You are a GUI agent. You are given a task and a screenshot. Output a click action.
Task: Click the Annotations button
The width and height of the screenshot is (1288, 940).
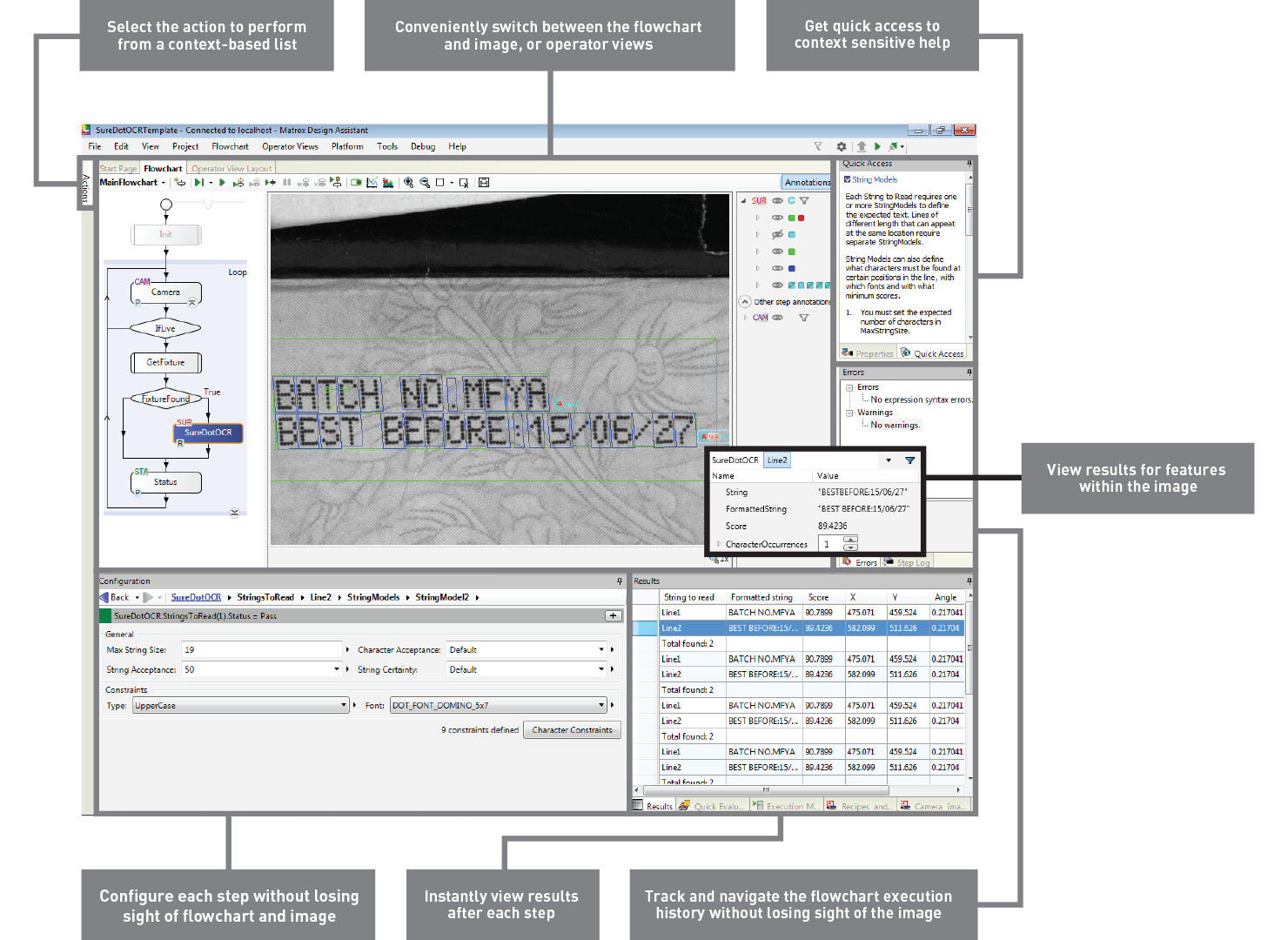tap(807, 182)
